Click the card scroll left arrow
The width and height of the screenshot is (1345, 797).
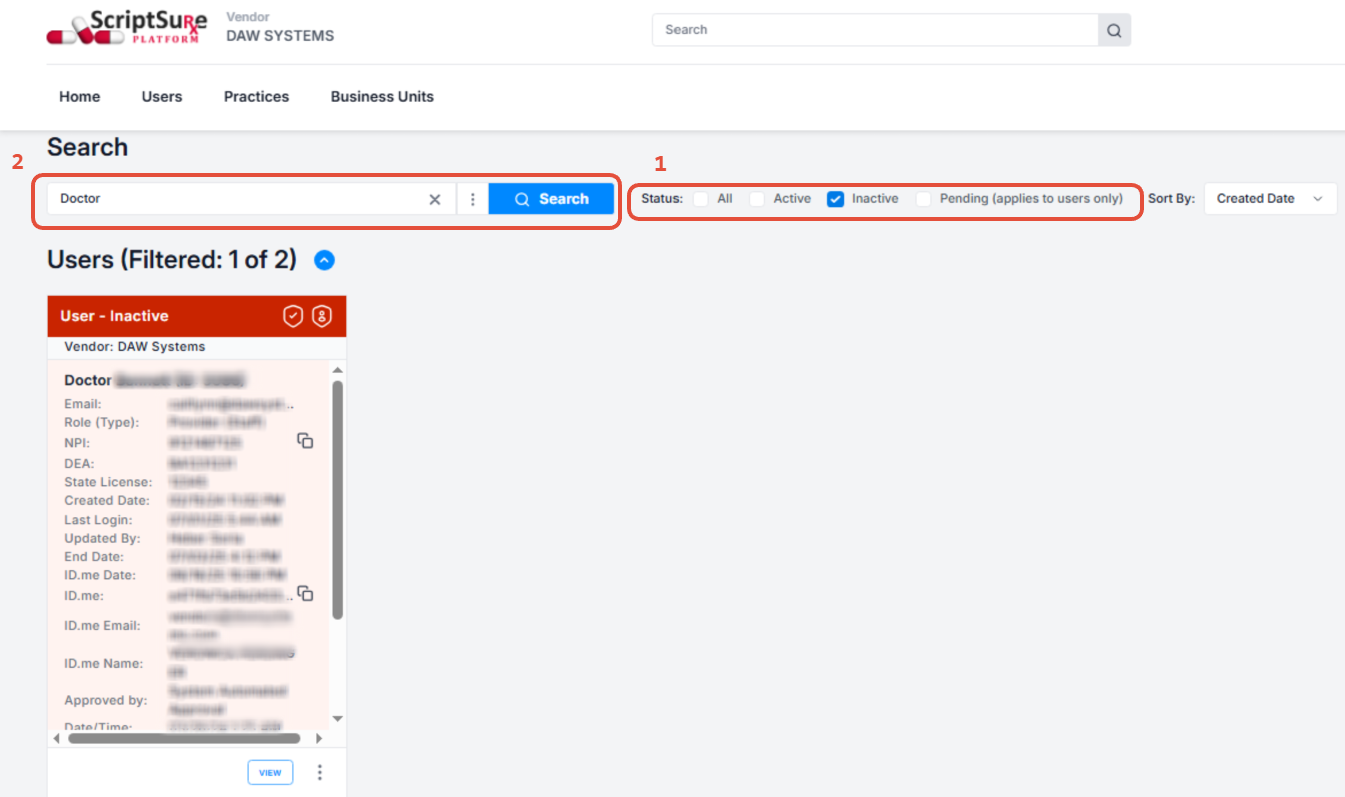(57, 738)
